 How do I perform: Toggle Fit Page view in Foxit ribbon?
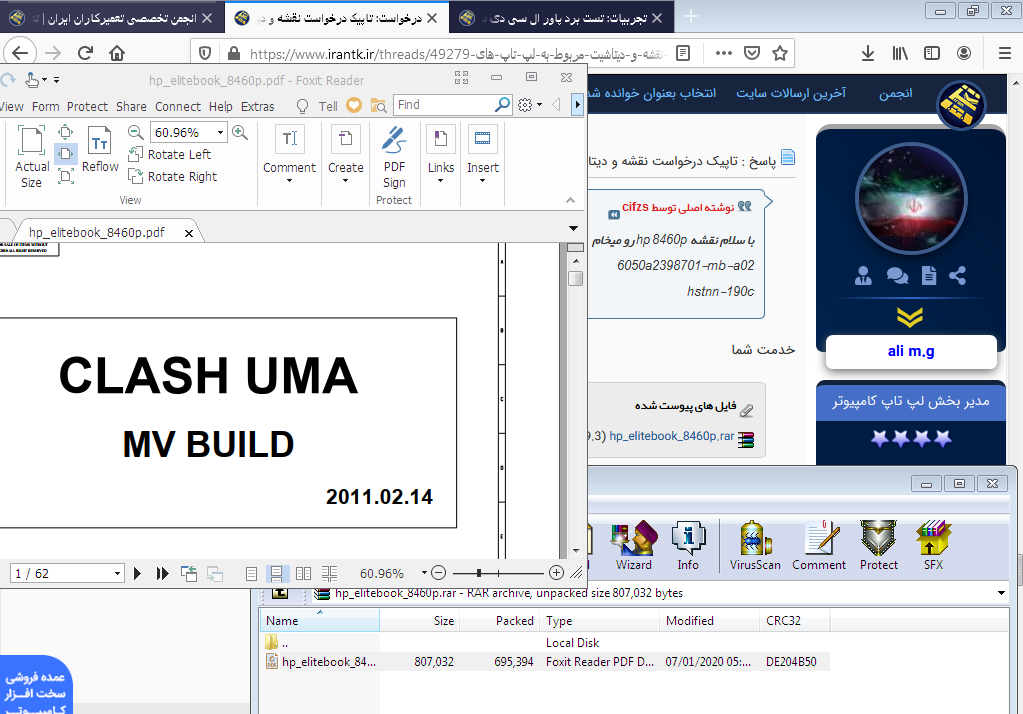coord(66,154)
